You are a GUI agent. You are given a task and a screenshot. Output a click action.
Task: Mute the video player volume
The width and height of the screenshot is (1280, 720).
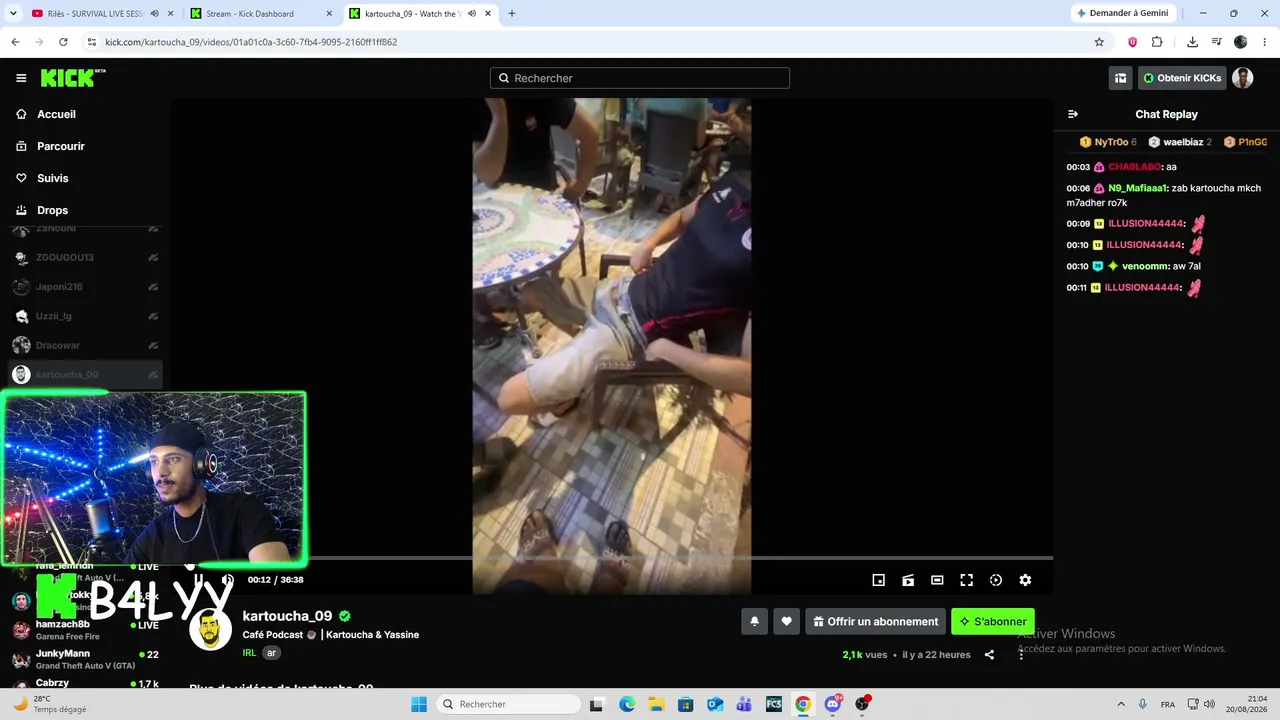(x=228, y=580)
